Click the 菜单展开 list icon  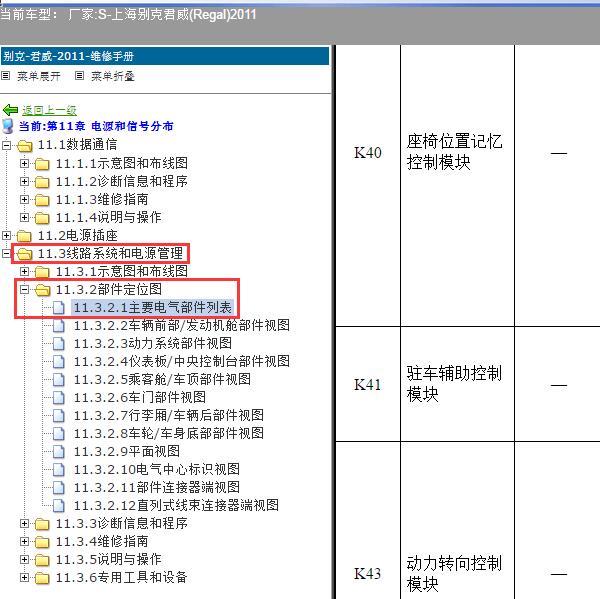(5, 76)
